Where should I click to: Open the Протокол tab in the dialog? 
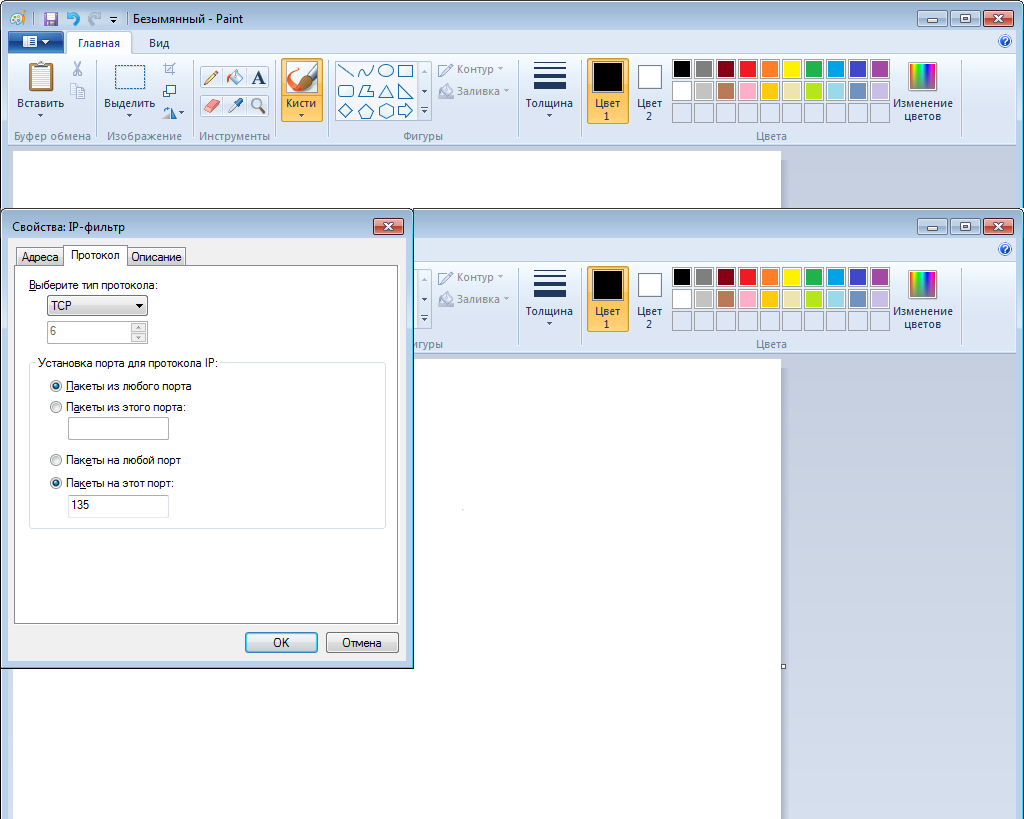coord(95,255)
